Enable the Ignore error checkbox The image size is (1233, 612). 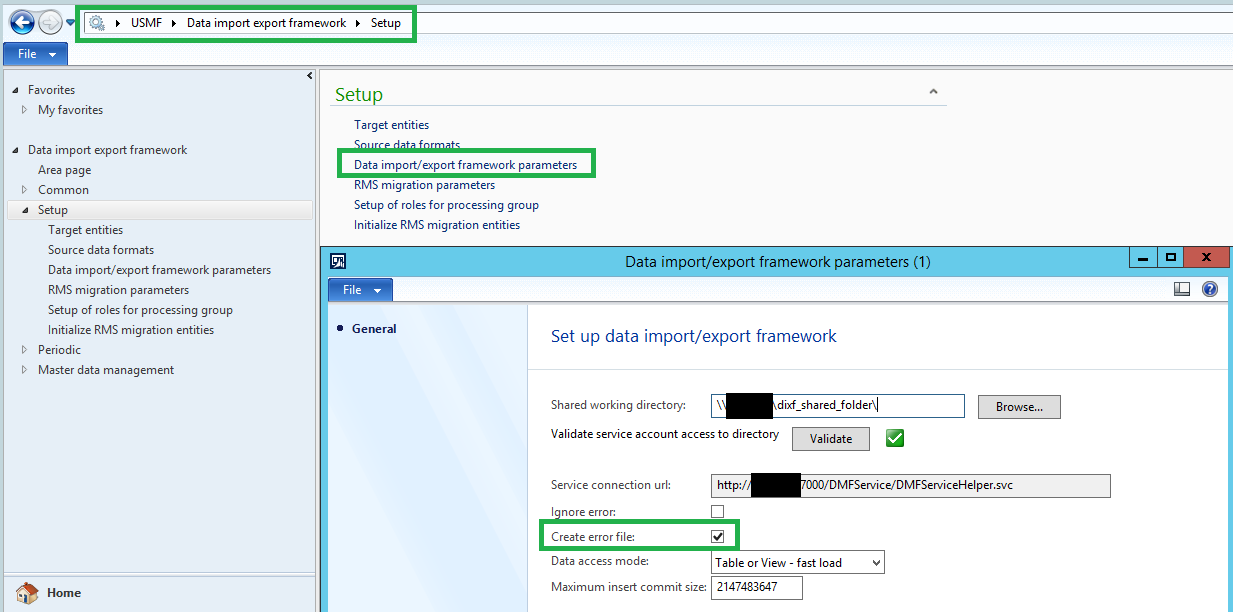click(717, 511)
